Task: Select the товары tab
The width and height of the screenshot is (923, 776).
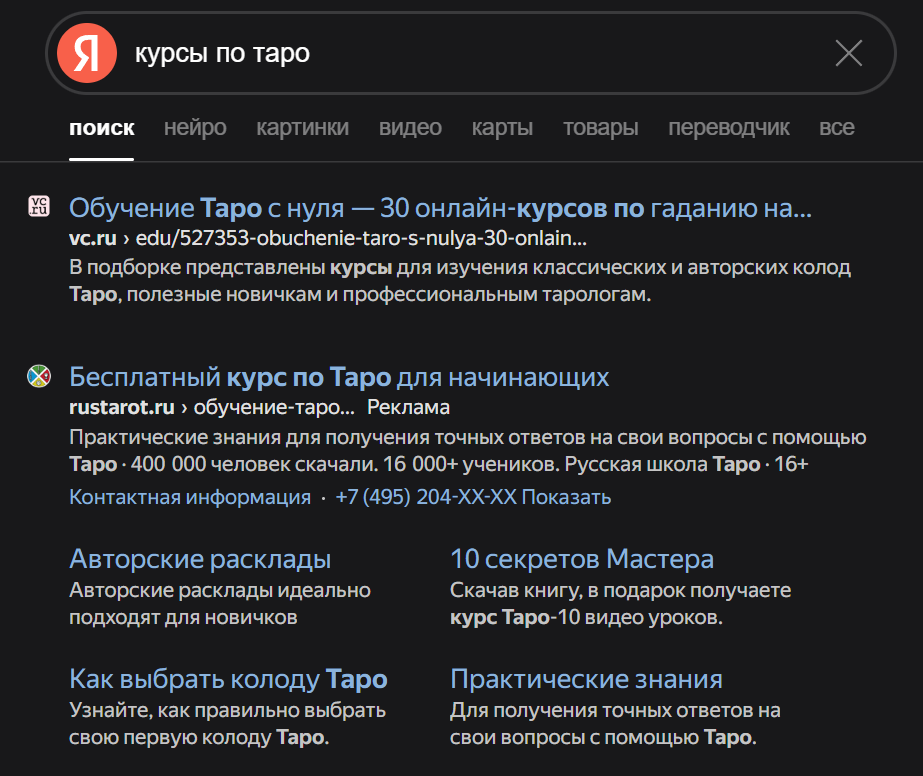Action: pyautogui.click(x=600, y=127)
